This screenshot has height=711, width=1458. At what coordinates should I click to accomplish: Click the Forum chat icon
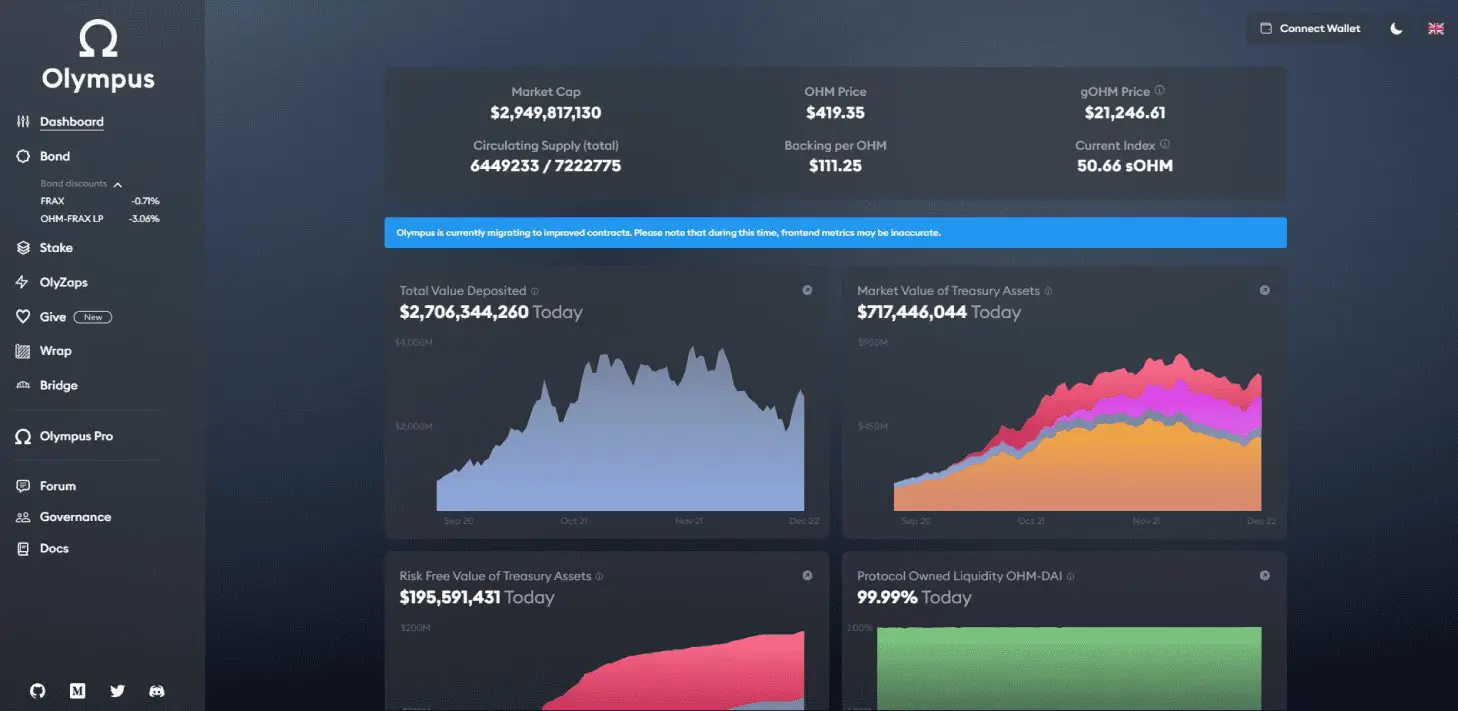click(23, 486)
